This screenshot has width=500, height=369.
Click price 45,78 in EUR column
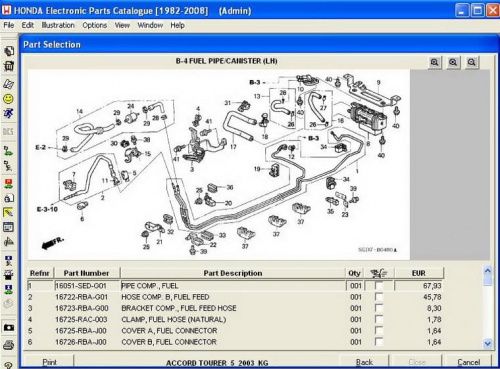(x=432, y=297)
